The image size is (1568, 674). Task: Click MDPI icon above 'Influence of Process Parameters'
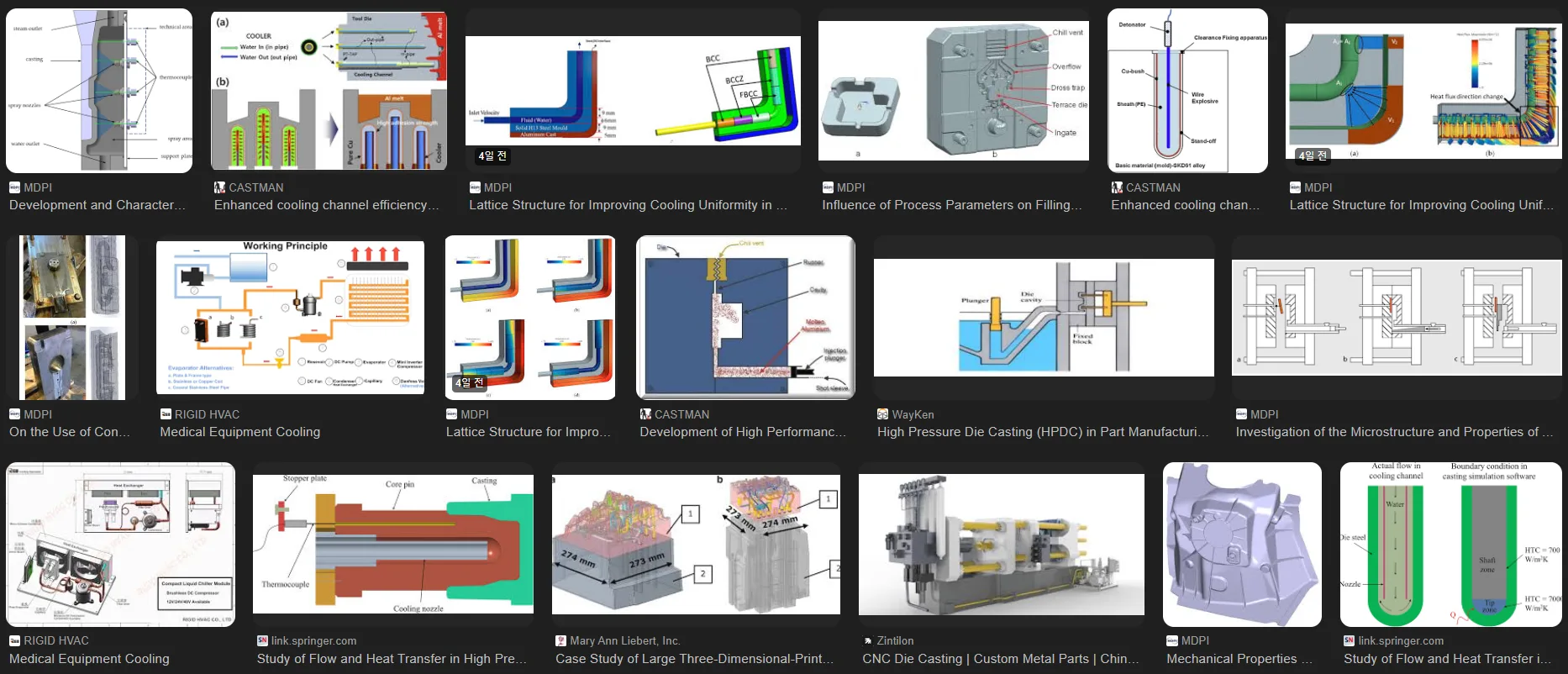pyautogui.click(x=827, y=187)
